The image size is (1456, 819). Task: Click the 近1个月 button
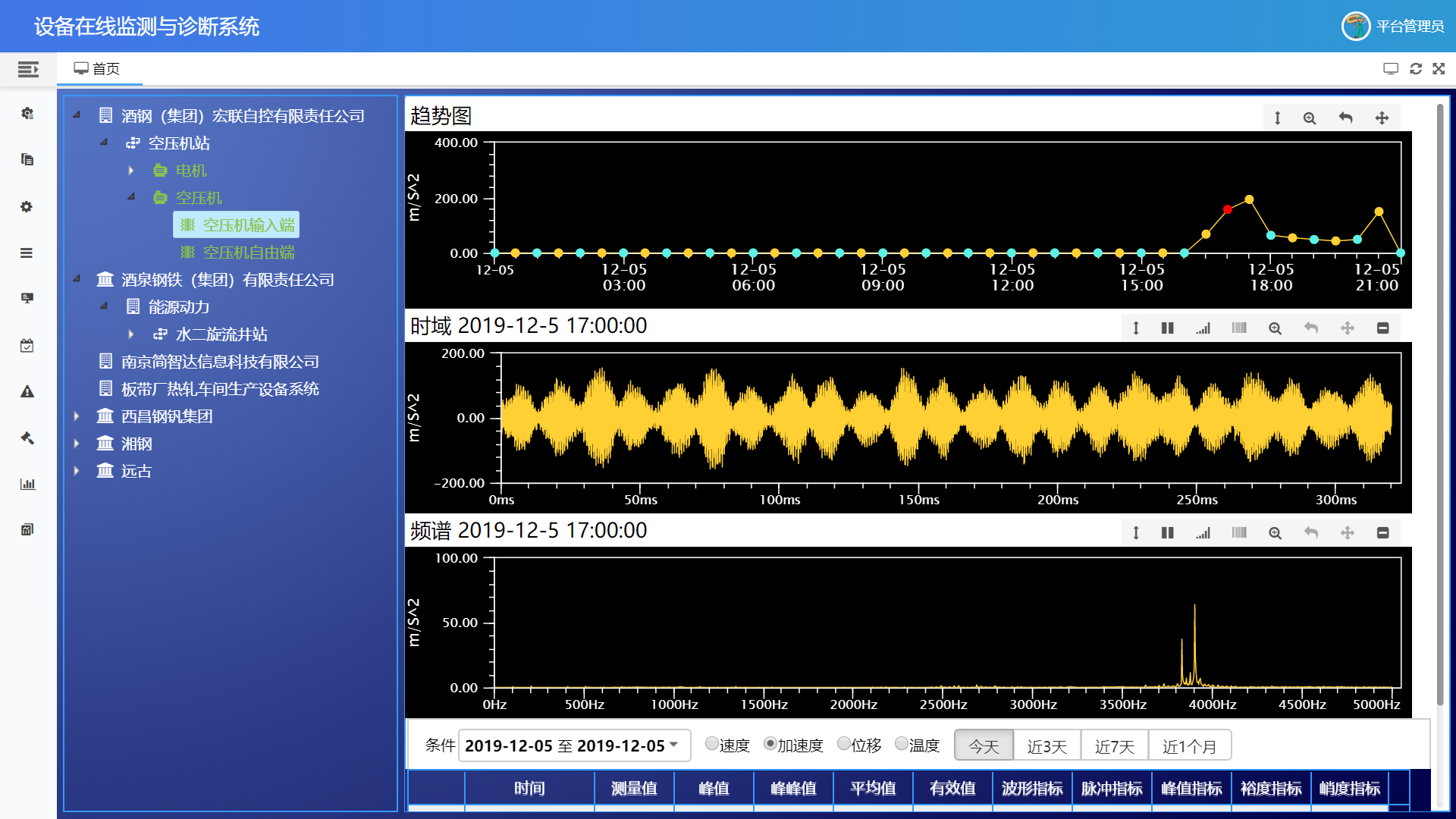[1189, 746]
